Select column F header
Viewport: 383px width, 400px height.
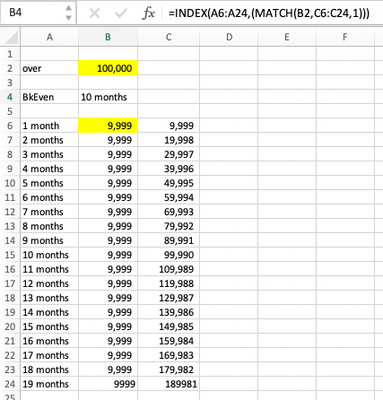345,37
